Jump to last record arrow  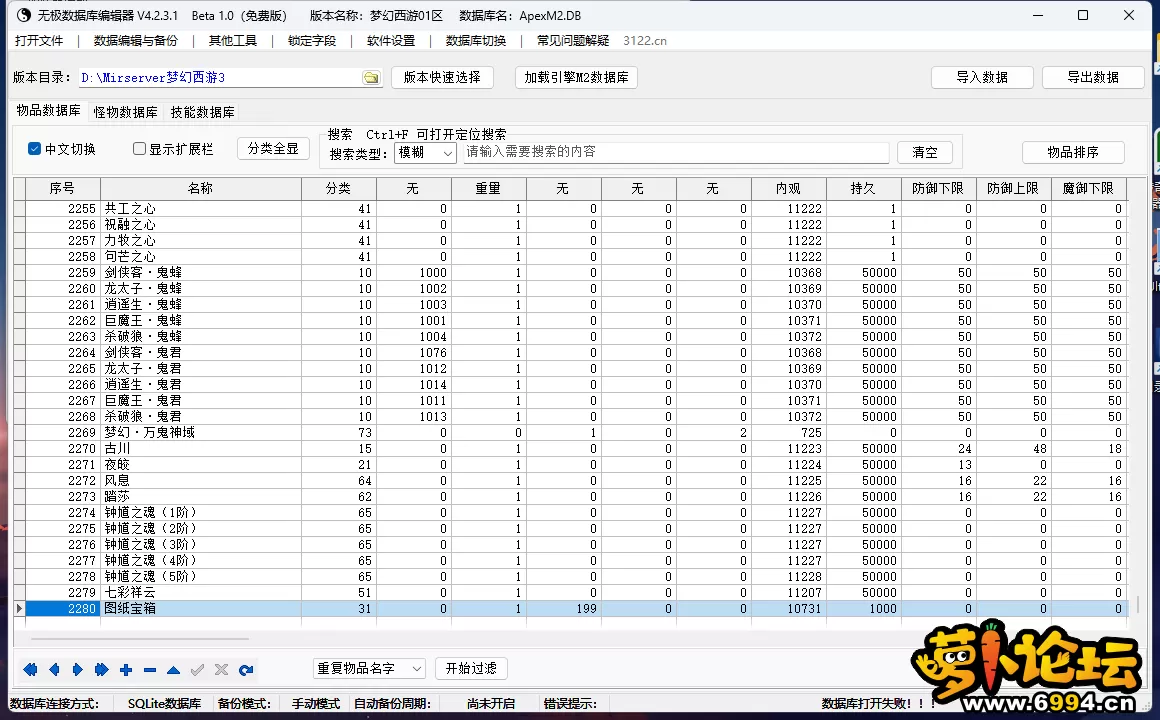point(101,670)
